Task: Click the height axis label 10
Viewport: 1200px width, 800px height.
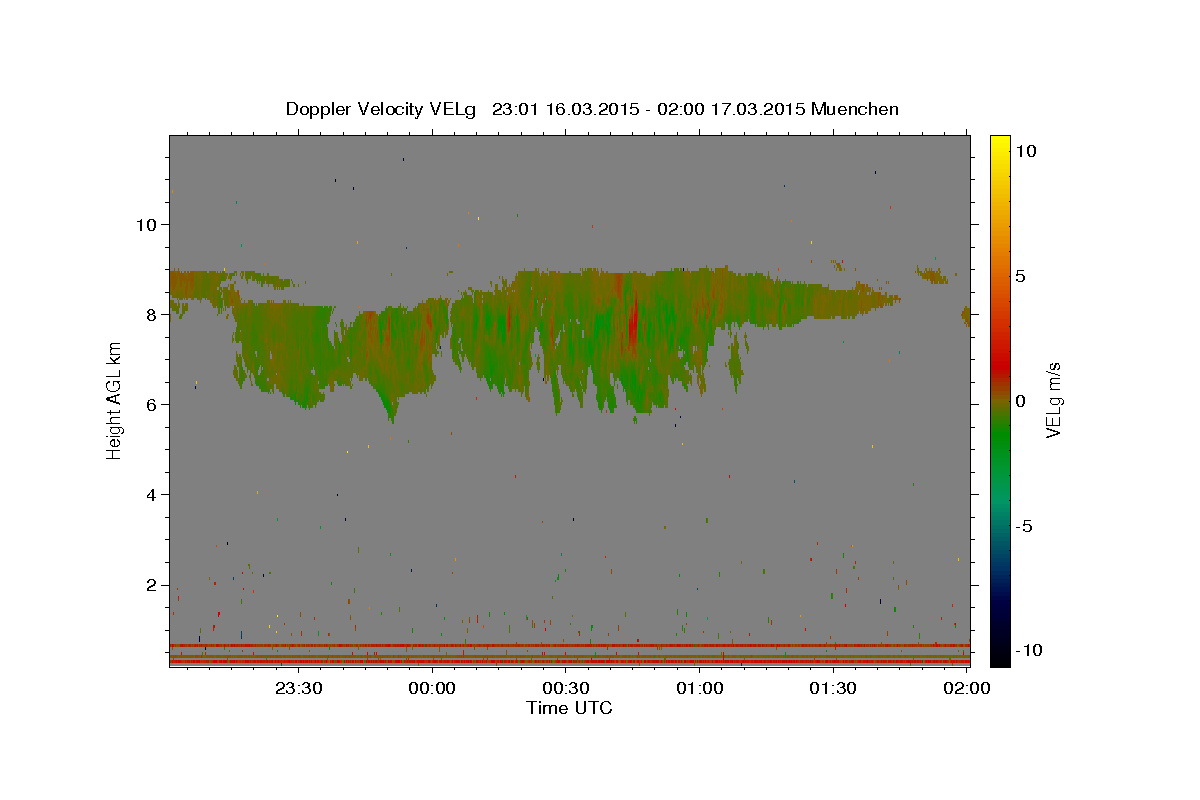Action: pyautogui.click(x=145, y=224)
